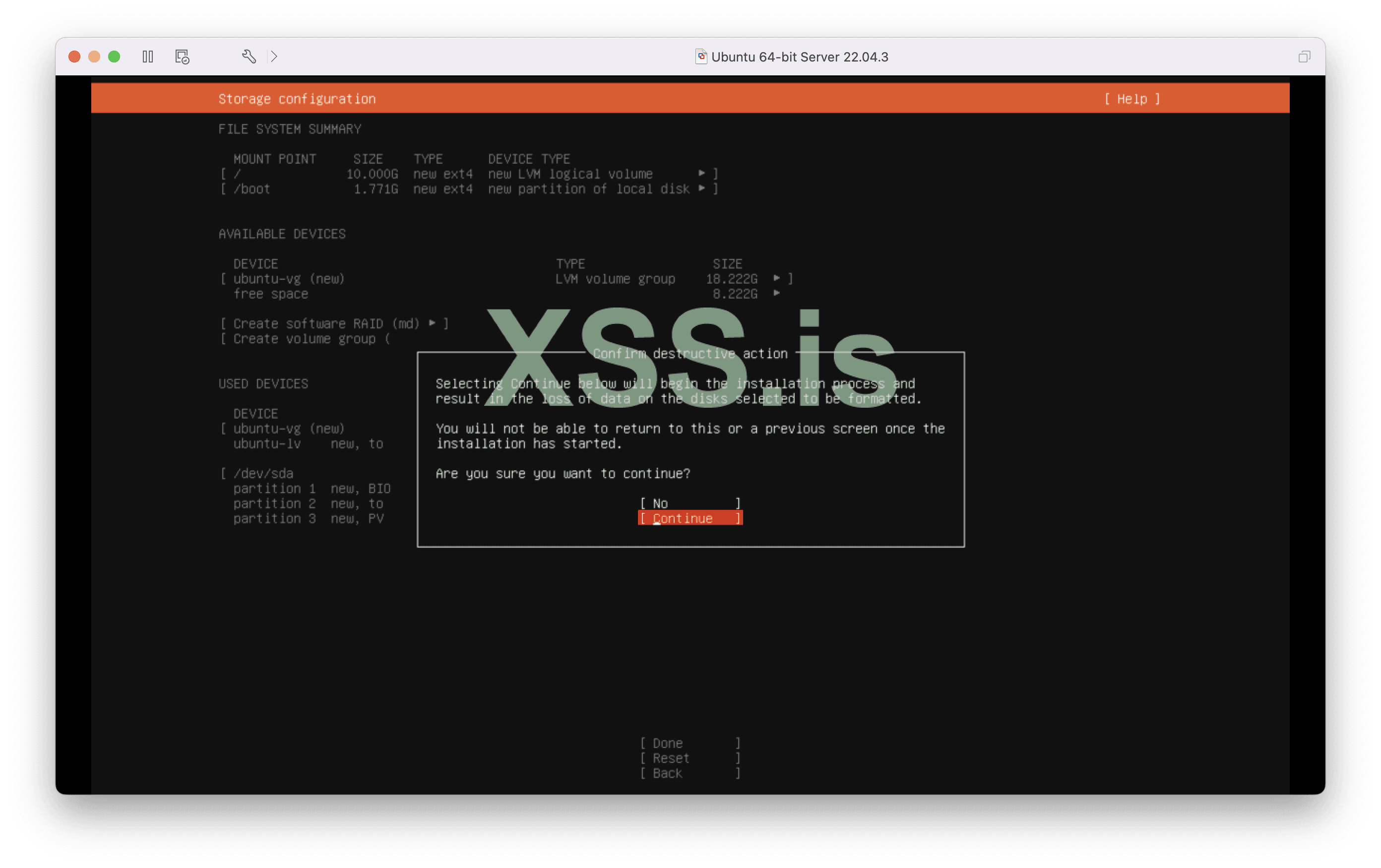This screenshot has width=1381, height=868.
Task: Click the green fullscreen window button
Action: 114,57
